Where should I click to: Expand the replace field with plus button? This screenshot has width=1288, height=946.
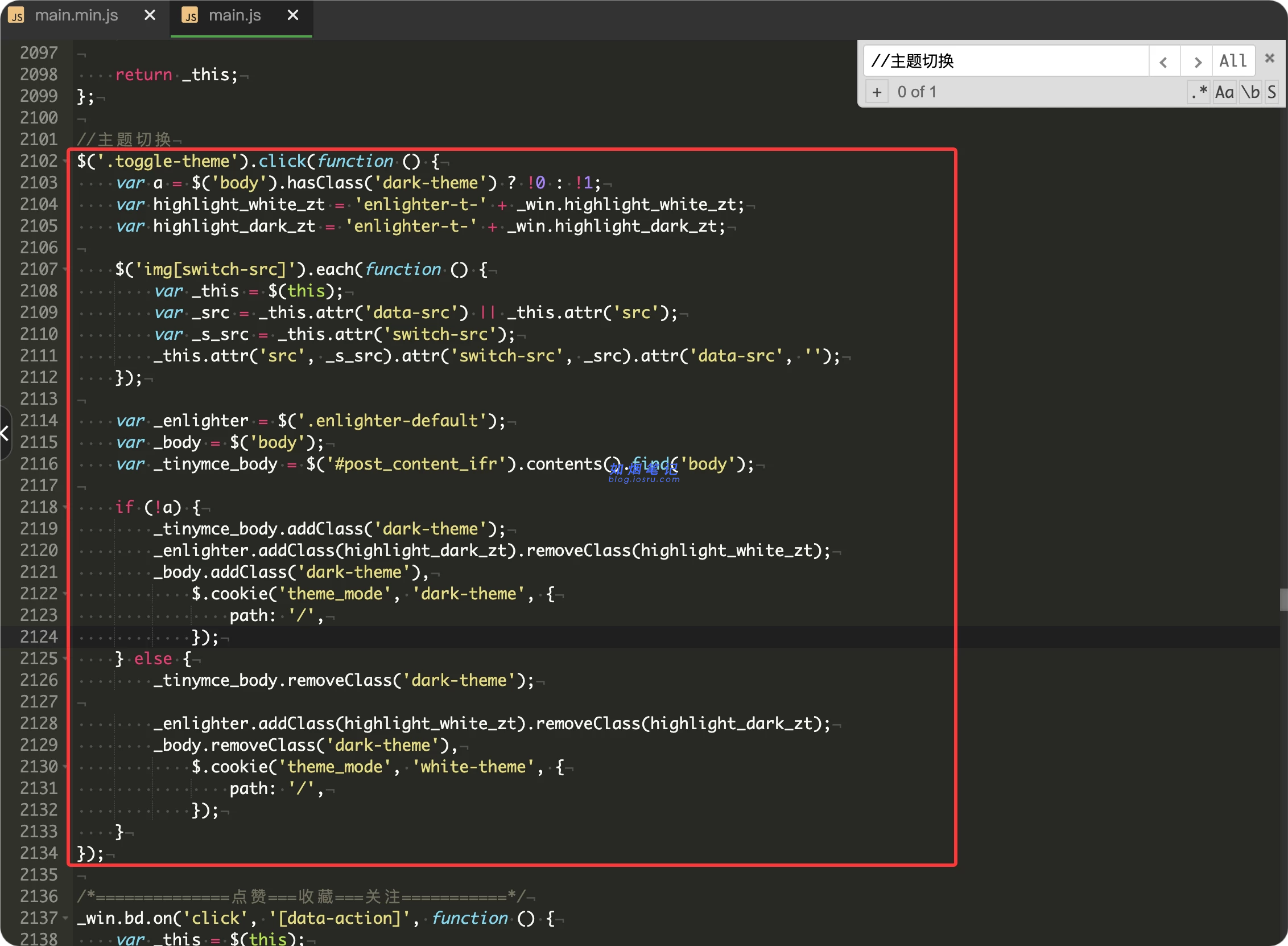(877, 92)
